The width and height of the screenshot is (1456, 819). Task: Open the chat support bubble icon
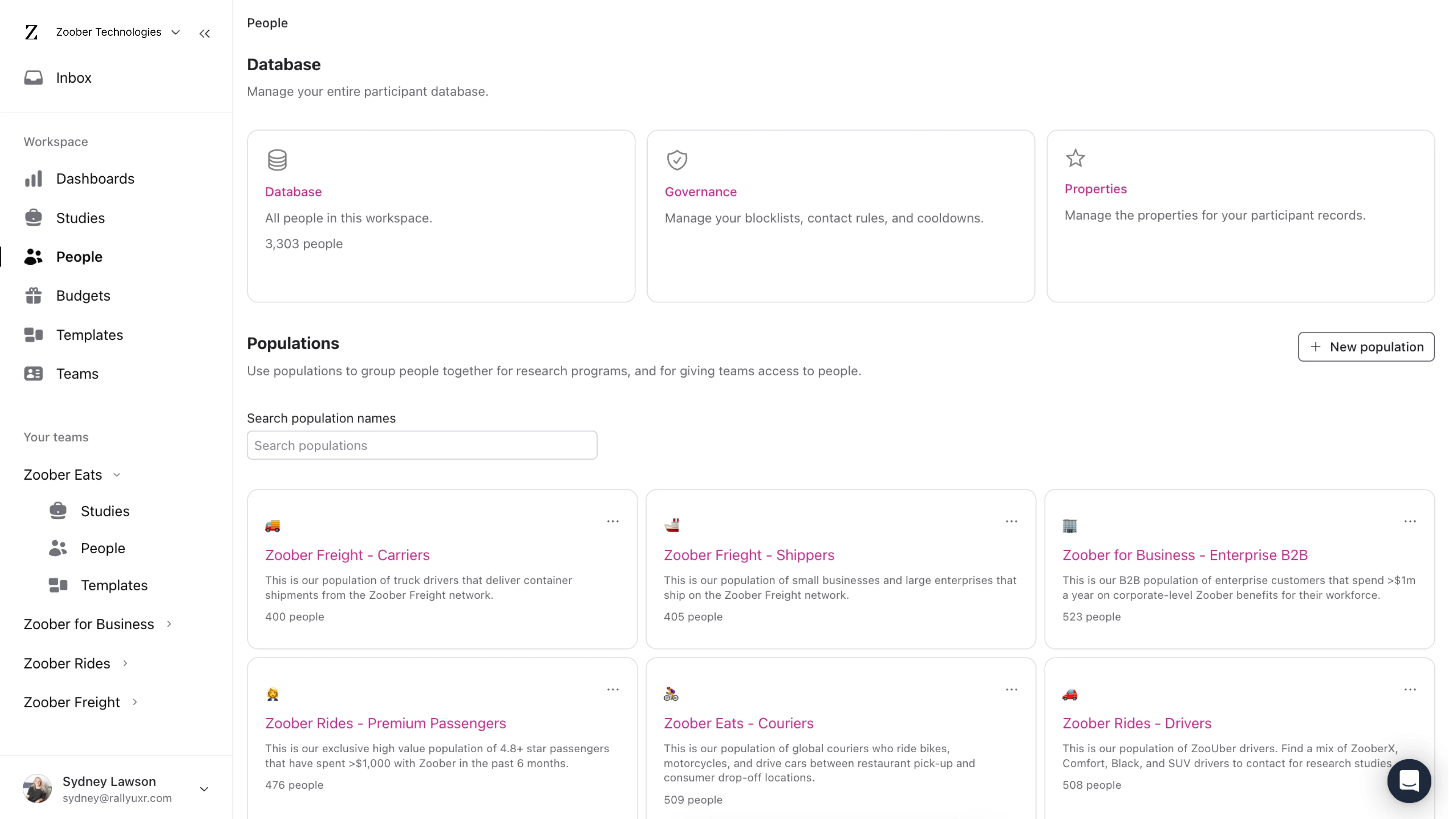tap(1409, 781)
